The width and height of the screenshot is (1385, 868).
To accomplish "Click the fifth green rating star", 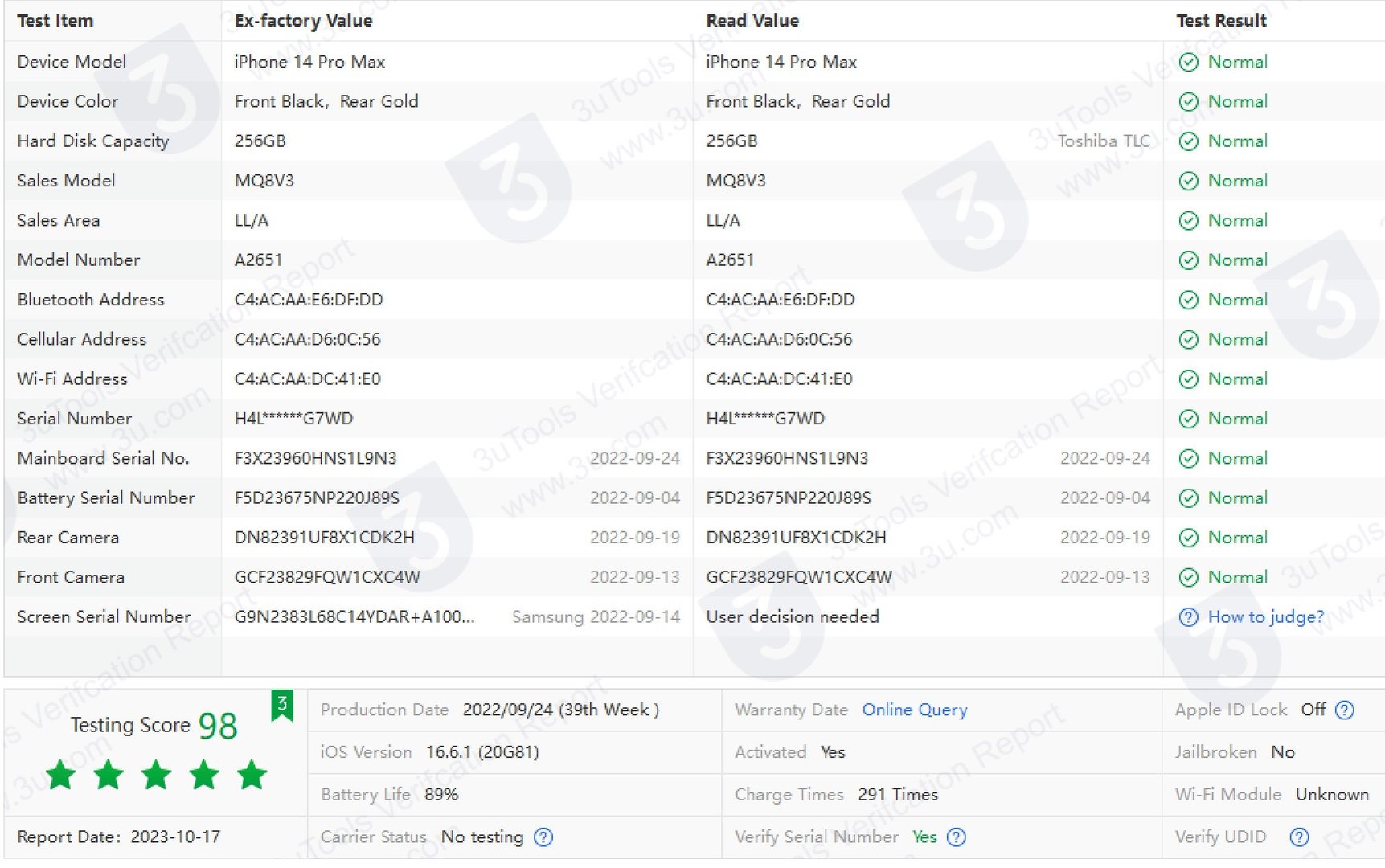I will coord(252,776).
